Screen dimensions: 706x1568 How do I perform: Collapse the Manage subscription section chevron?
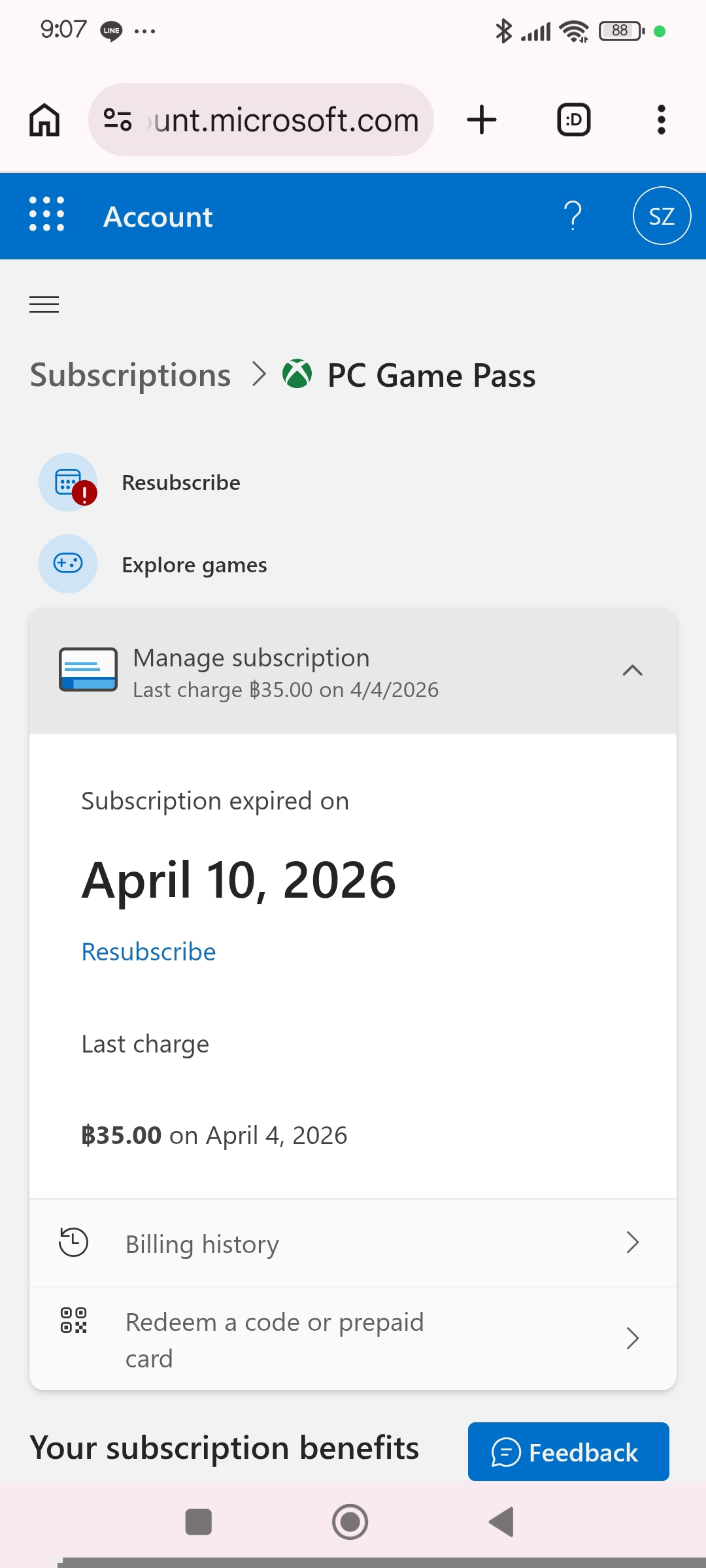pos(632,670)
